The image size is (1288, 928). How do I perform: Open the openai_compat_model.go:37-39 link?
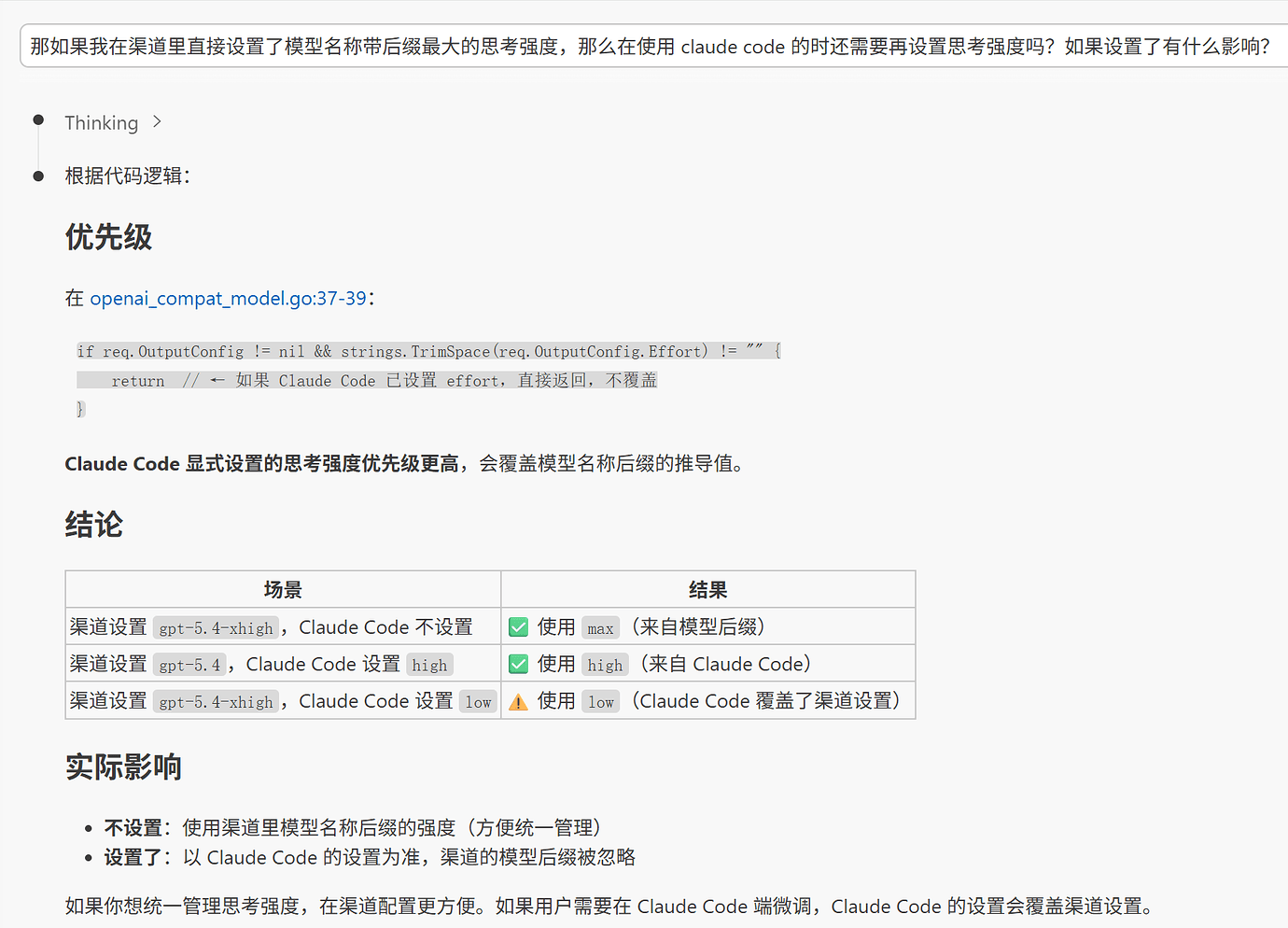[228, 298]
